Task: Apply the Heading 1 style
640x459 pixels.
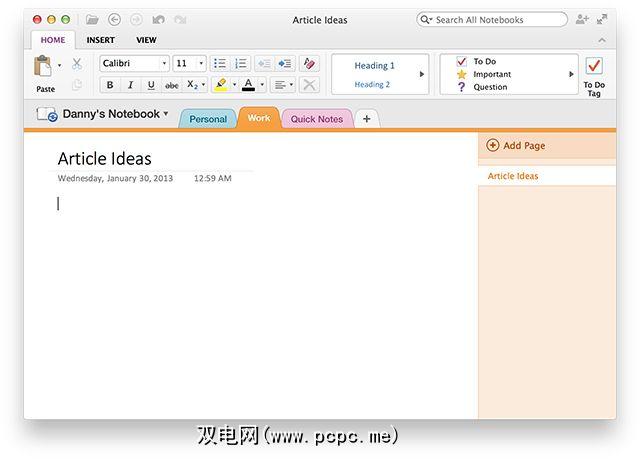Action: click(374, 66)
